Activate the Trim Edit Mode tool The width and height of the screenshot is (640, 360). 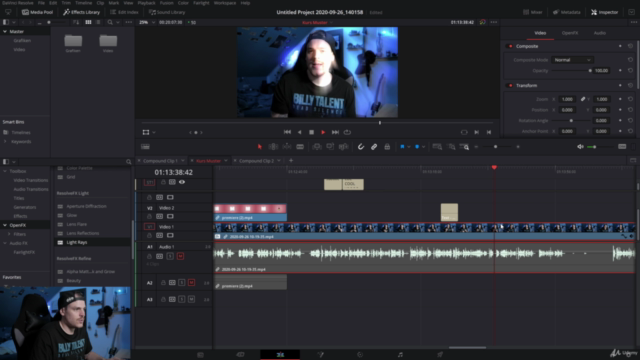(x=273, y=147)
